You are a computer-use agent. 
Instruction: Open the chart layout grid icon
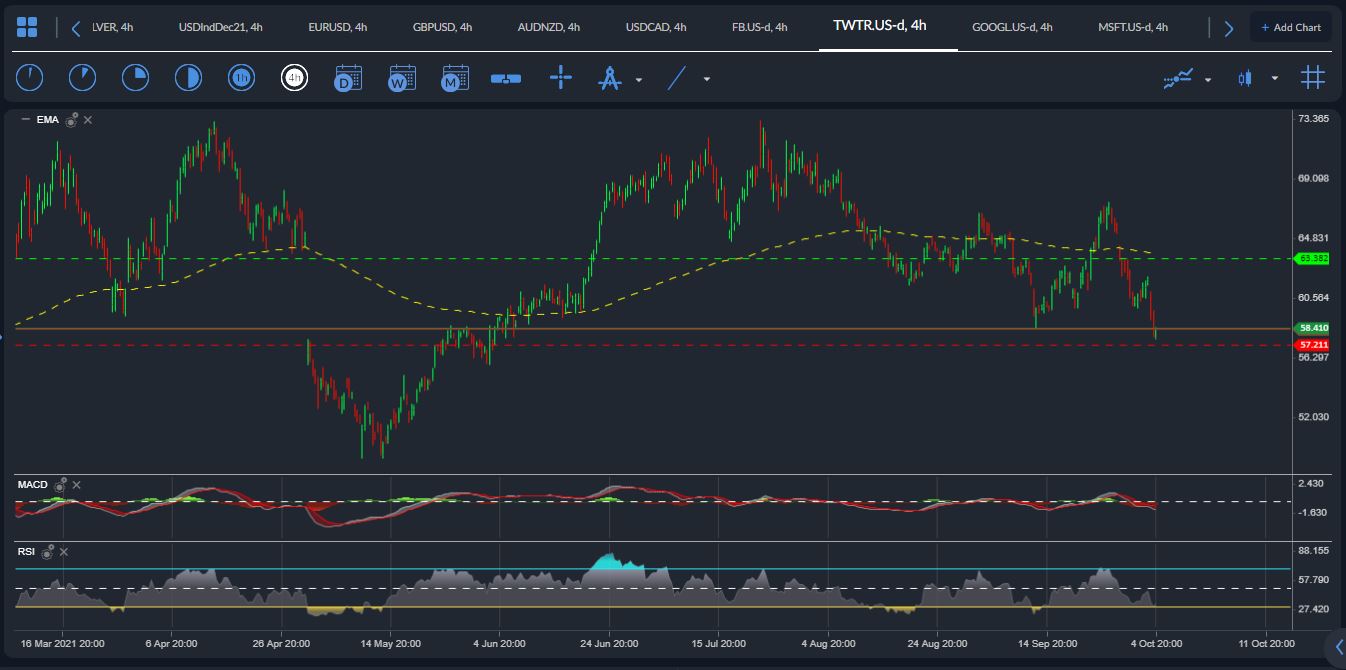28,27
